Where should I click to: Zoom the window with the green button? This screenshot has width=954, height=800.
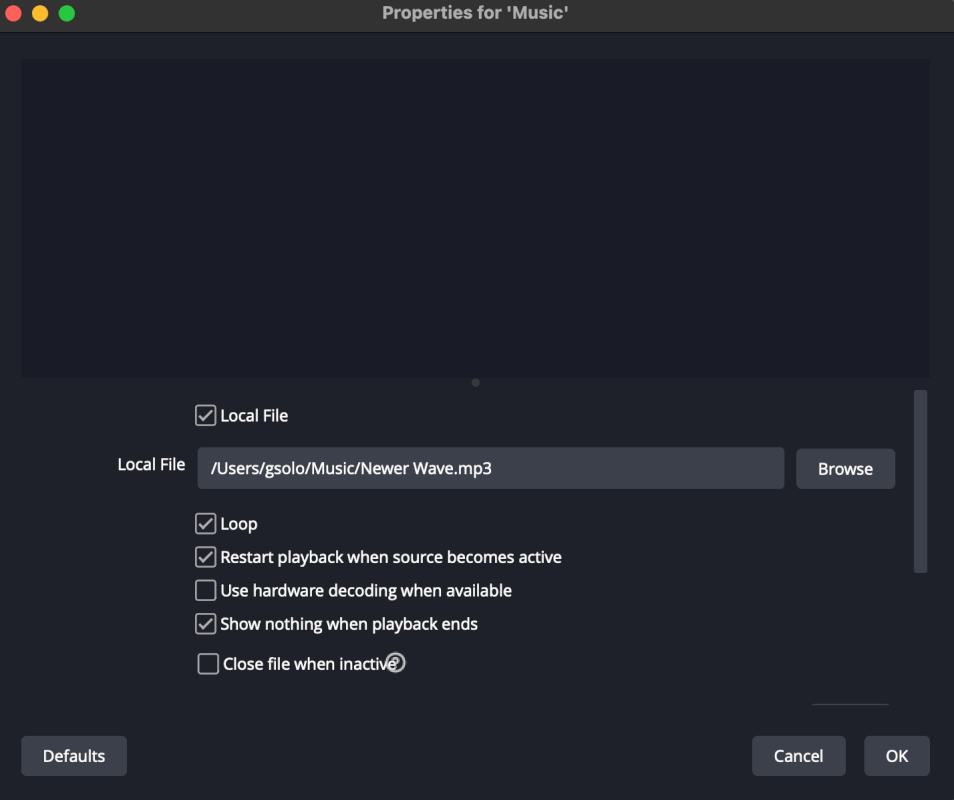[x=67, y=14]
